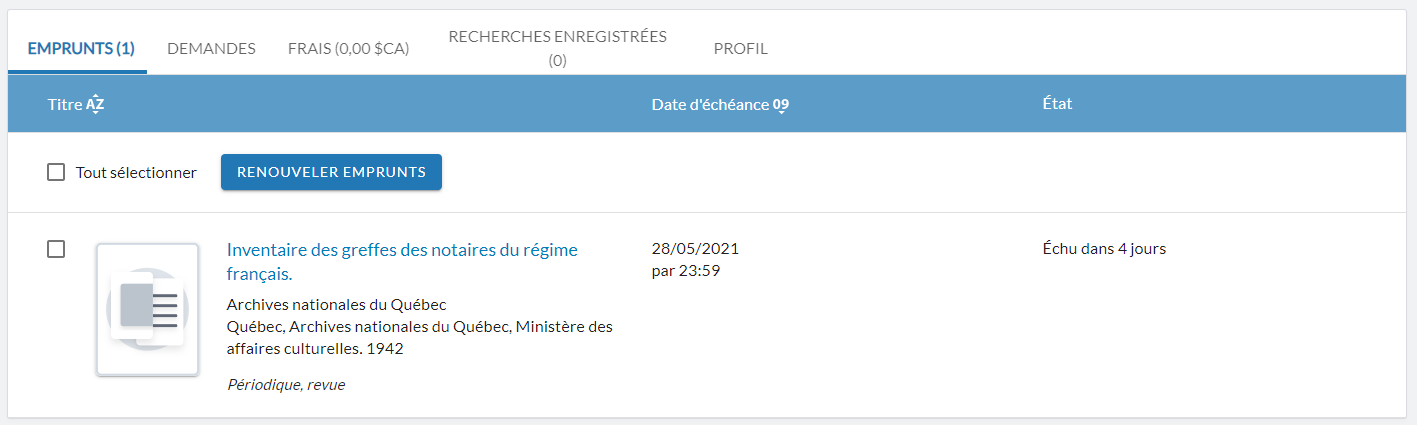The image size is (1417, 425).
Task: Open the FRAIS (0,00 $CA) tab
Action: pyautogui.click(x=349, y=48)
